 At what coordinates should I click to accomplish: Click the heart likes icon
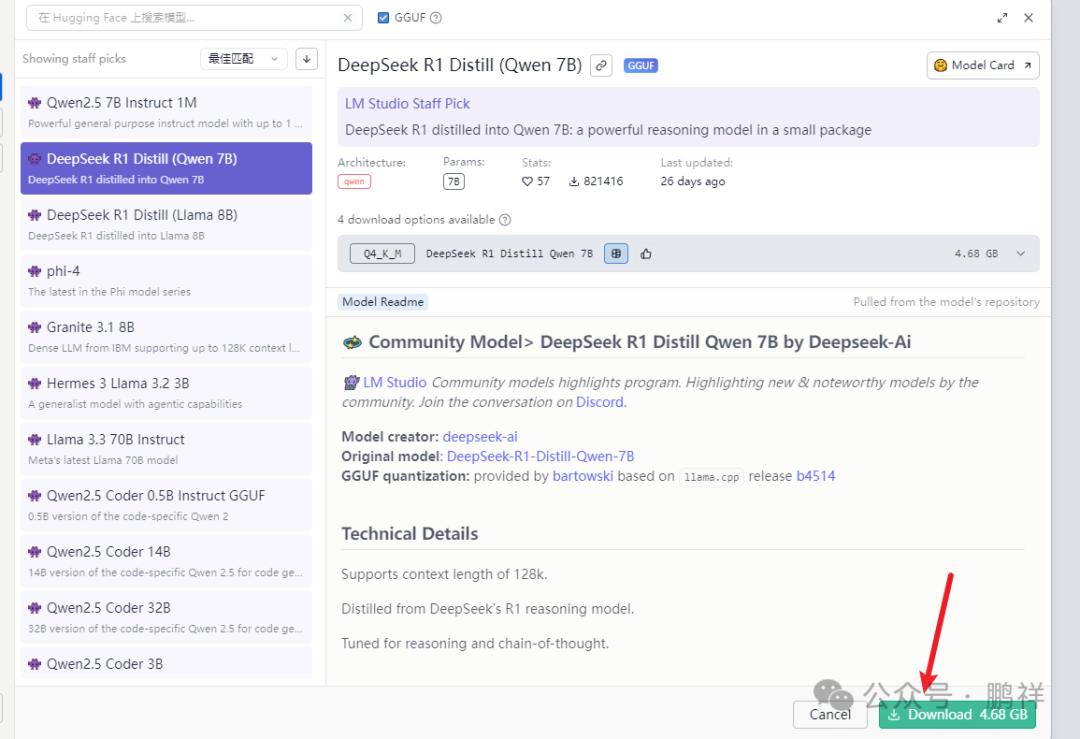point(527,181)
